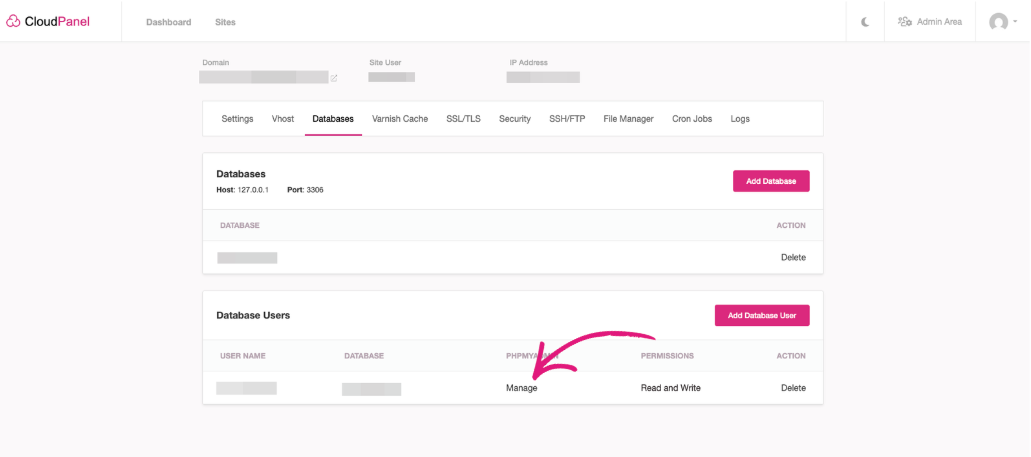Click the USER NAME column header
Viewport: 1031px width, 457px height.
tap(243, 356)
